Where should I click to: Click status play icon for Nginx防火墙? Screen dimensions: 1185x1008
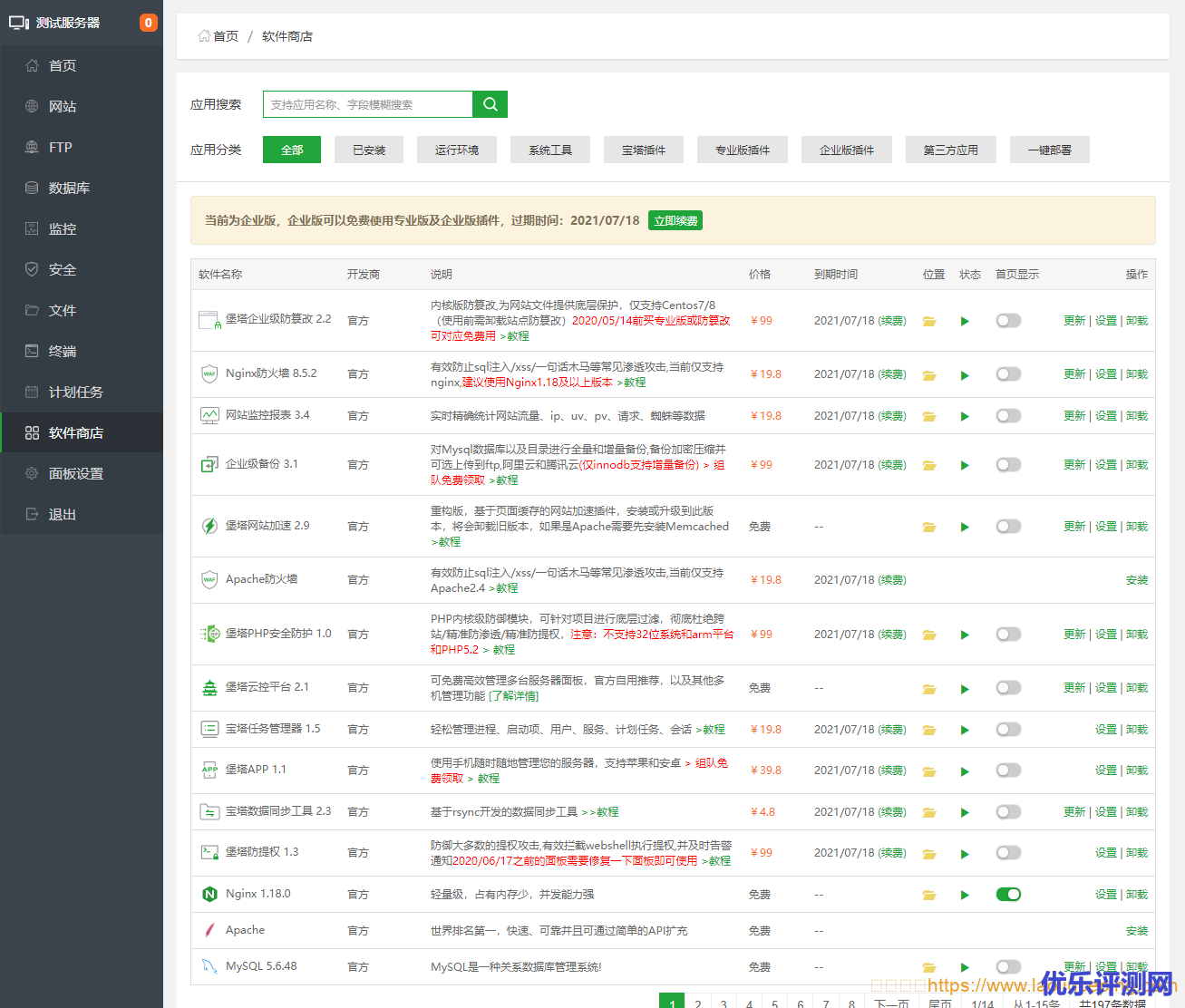(965, 374)
